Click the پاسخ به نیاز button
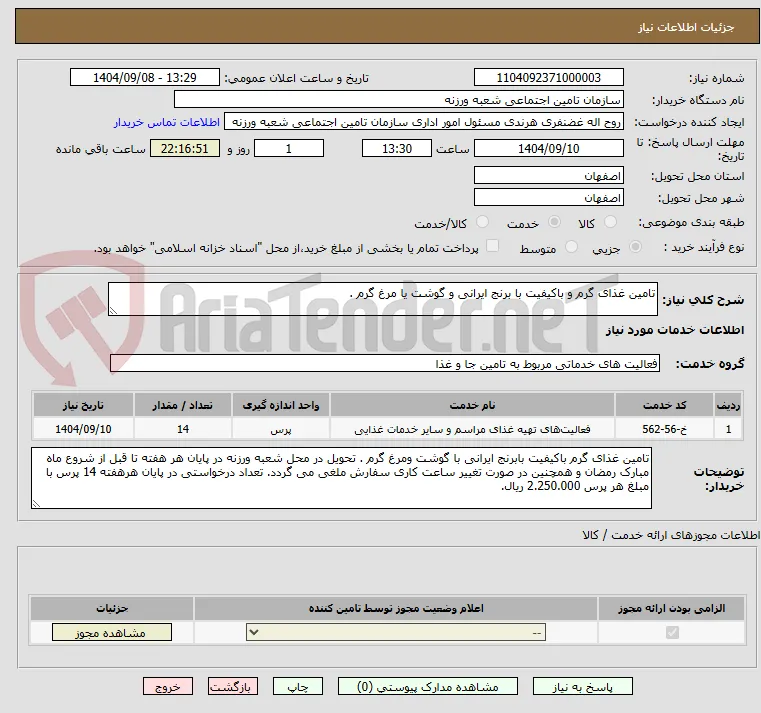The width and height of the screenshot is (761, 713). (582, 686)
